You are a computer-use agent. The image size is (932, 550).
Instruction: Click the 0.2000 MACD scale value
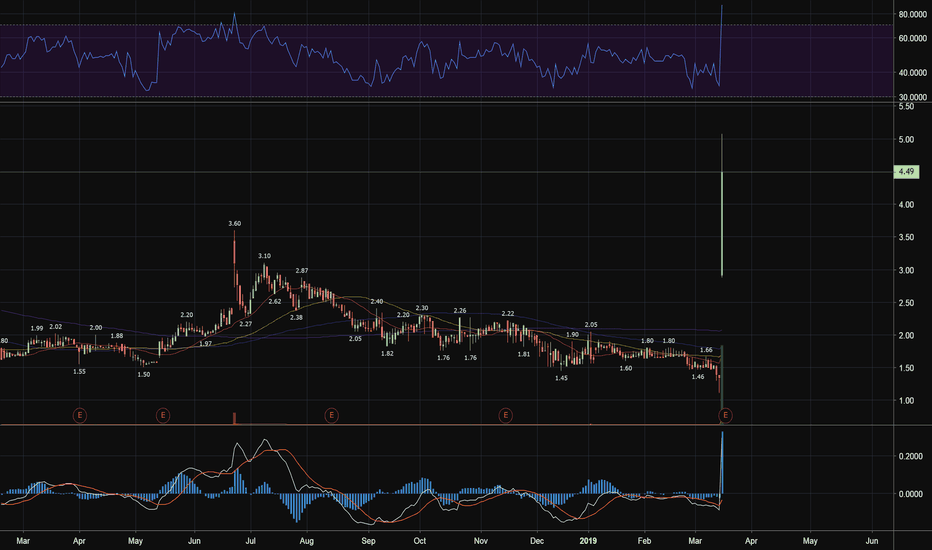(x=911, y=456)
